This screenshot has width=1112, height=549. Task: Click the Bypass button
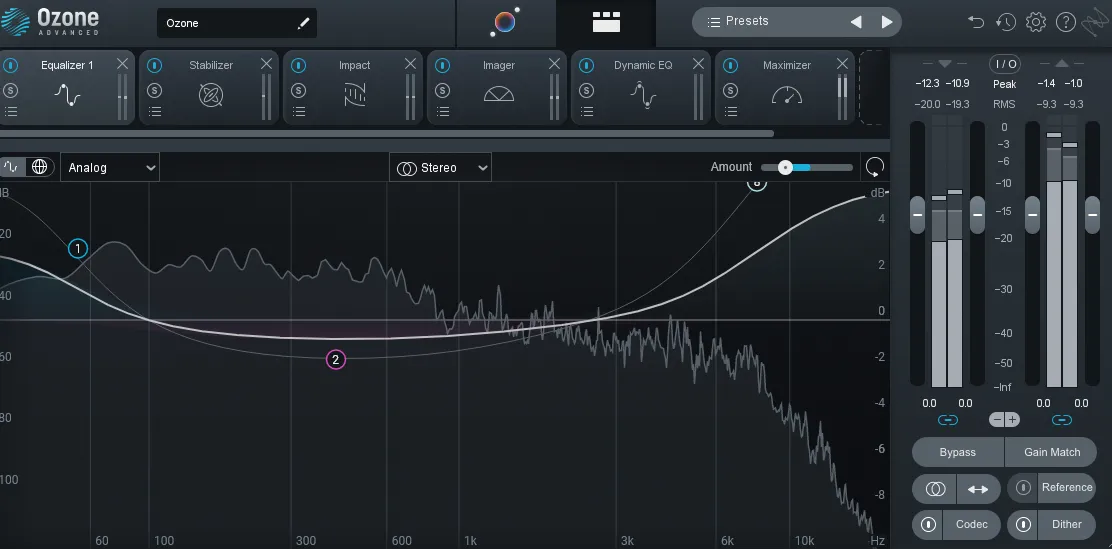957,452
